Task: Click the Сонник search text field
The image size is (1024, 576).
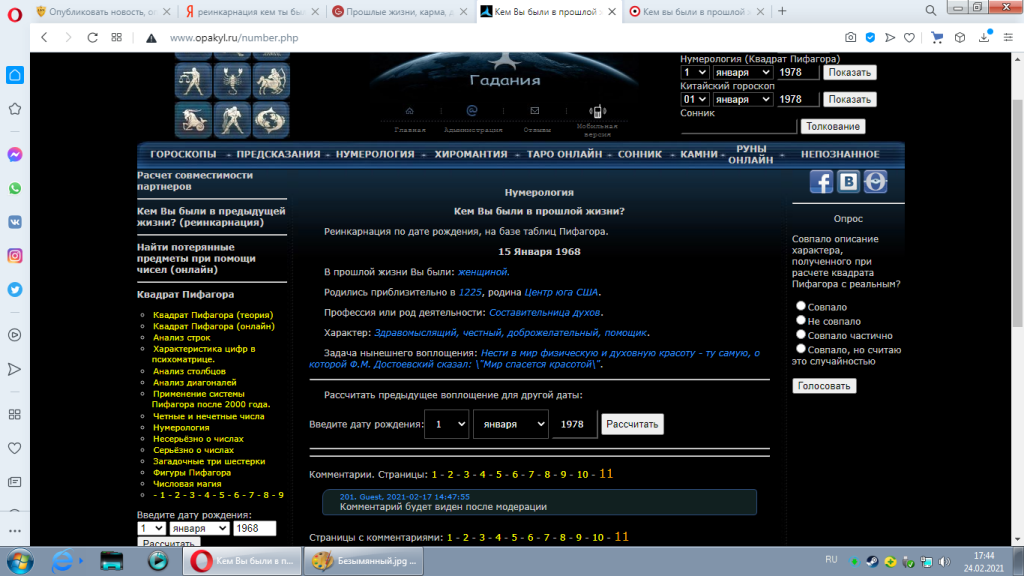Action: 738,126
